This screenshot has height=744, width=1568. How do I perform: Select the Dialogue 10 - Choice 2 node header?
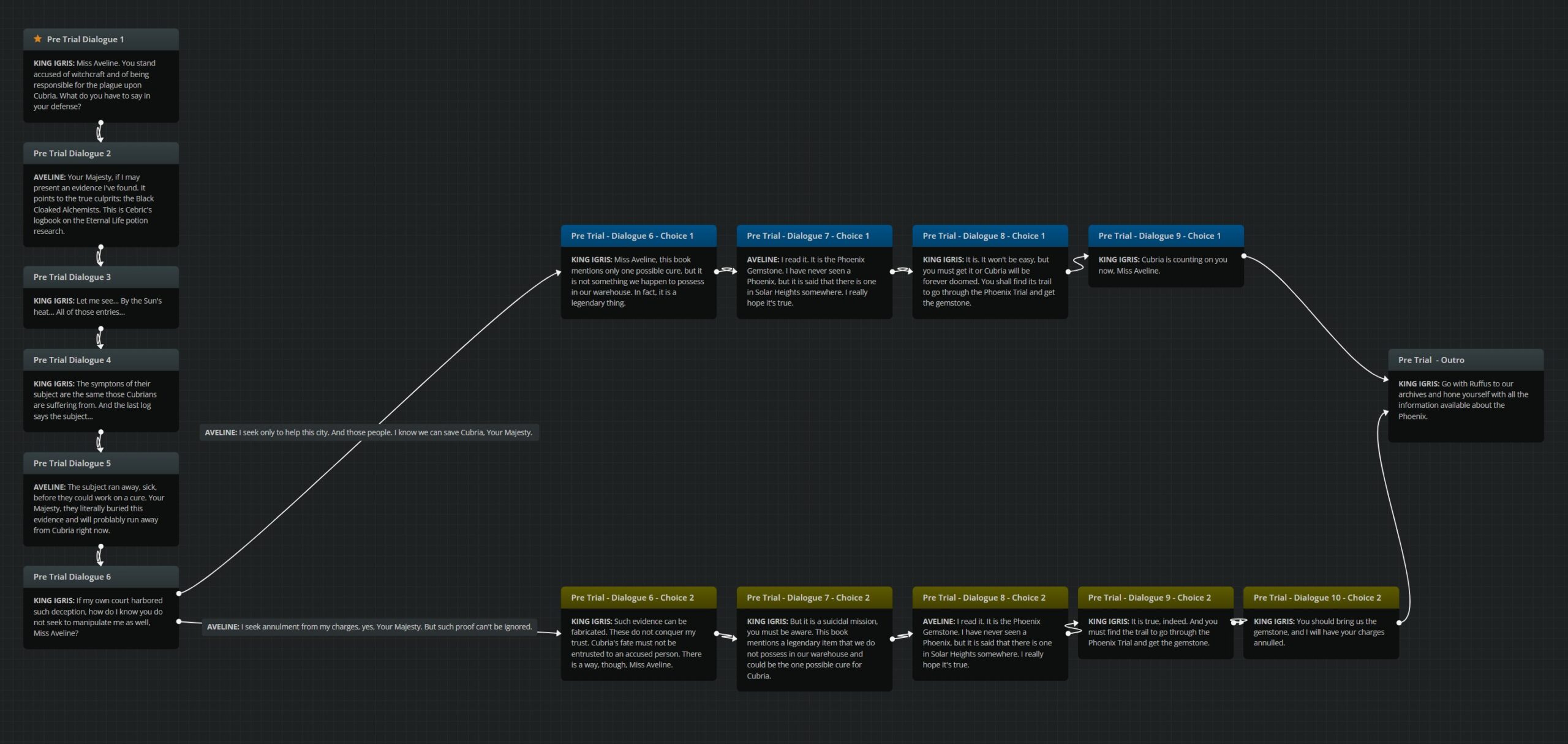pyautogui.click(x=1321, y=598)
